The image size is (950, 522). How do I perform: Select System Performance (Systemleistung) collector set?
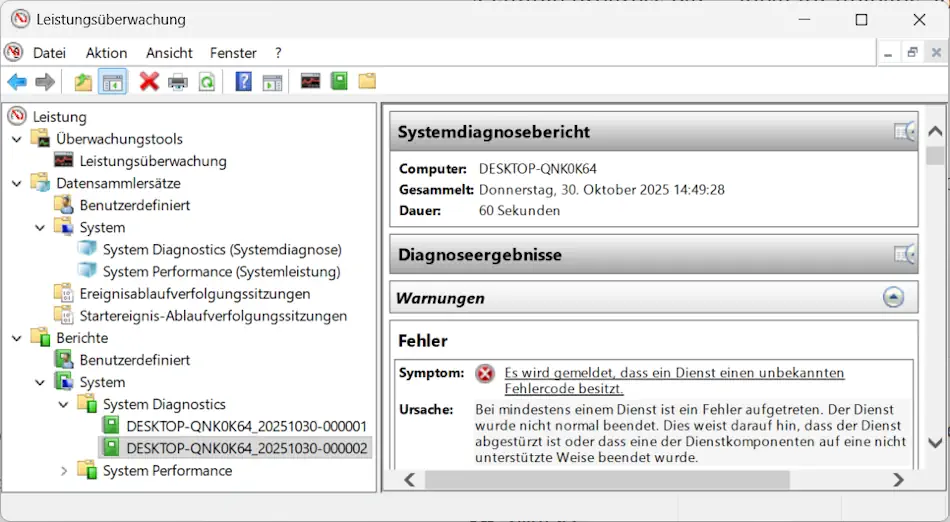click(221, 271)
